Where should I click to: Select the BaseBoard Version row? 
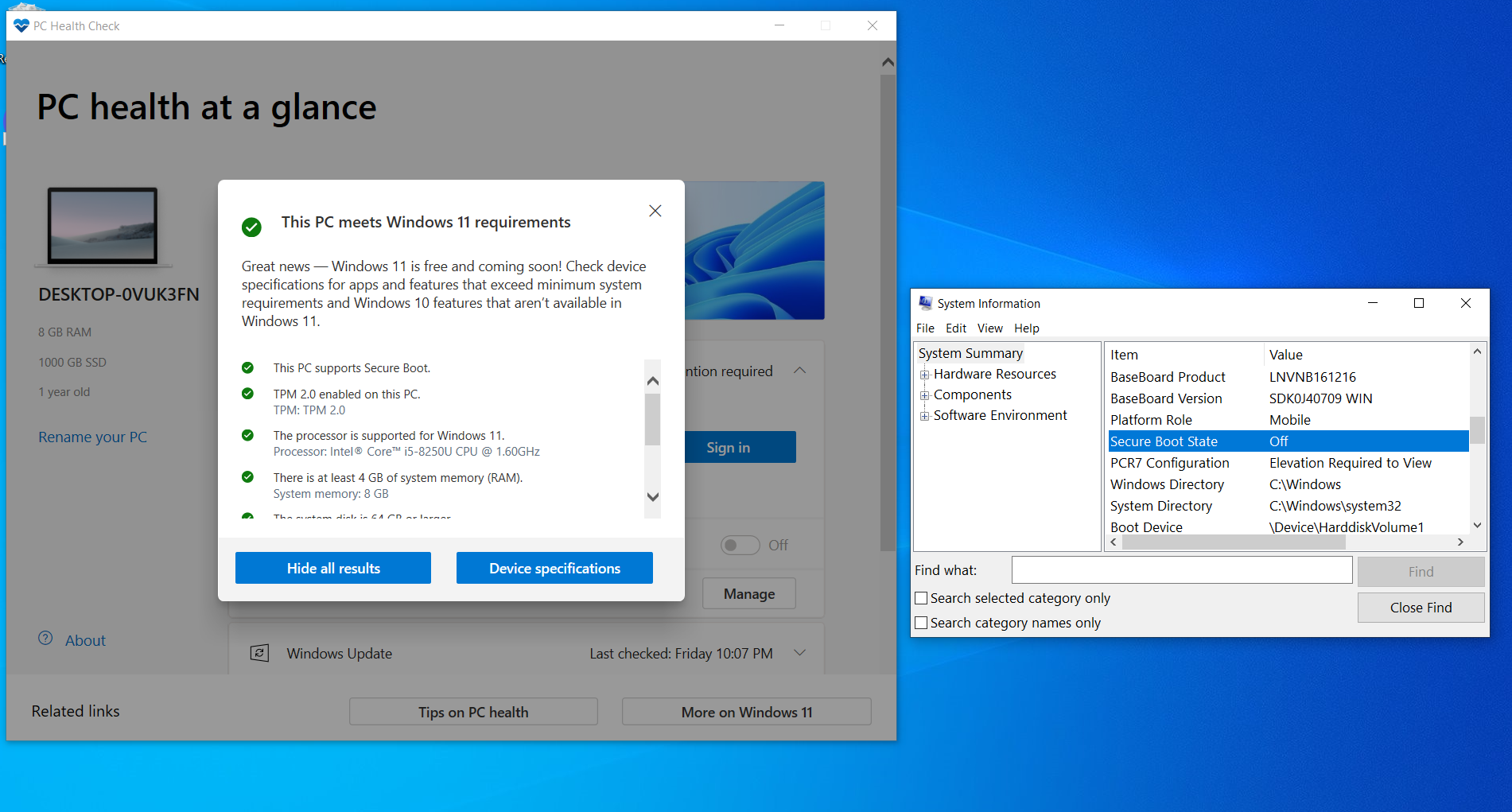click(1289, 398)
